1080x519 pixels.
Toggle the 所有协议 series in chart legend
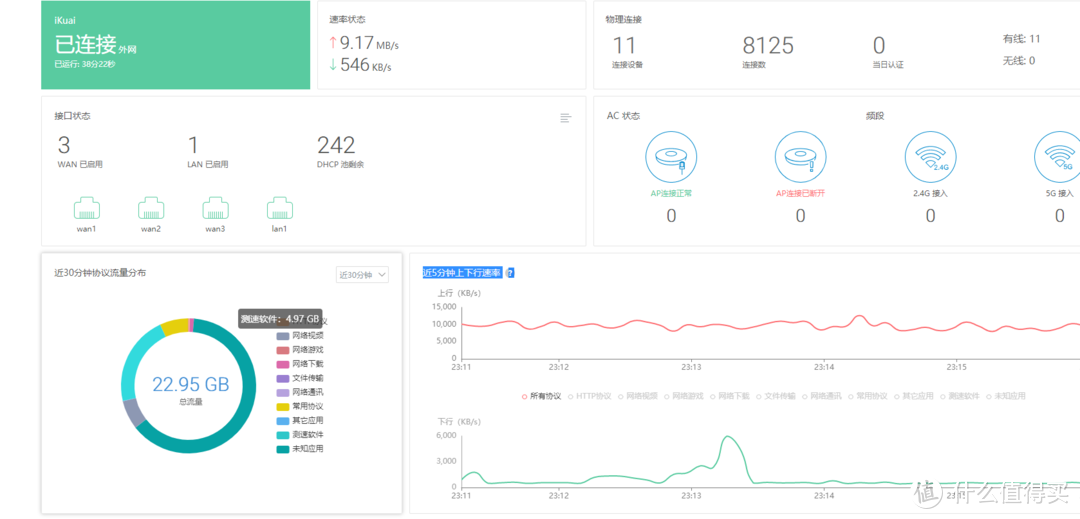(x=543, y=396)
